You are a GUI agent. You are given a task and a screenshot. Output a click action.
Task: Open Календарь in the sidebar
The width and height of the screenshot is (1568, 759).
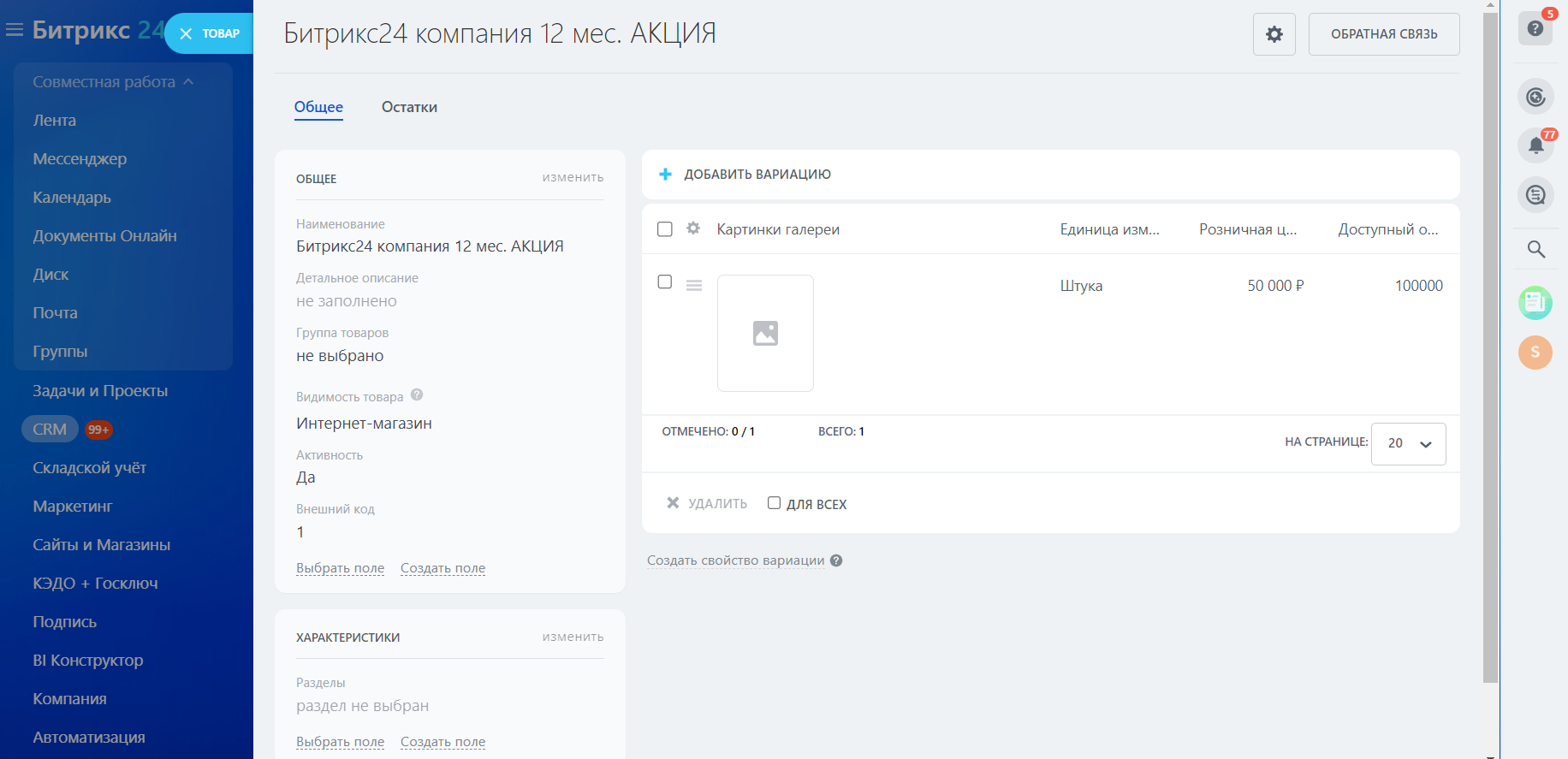point(72,198)
